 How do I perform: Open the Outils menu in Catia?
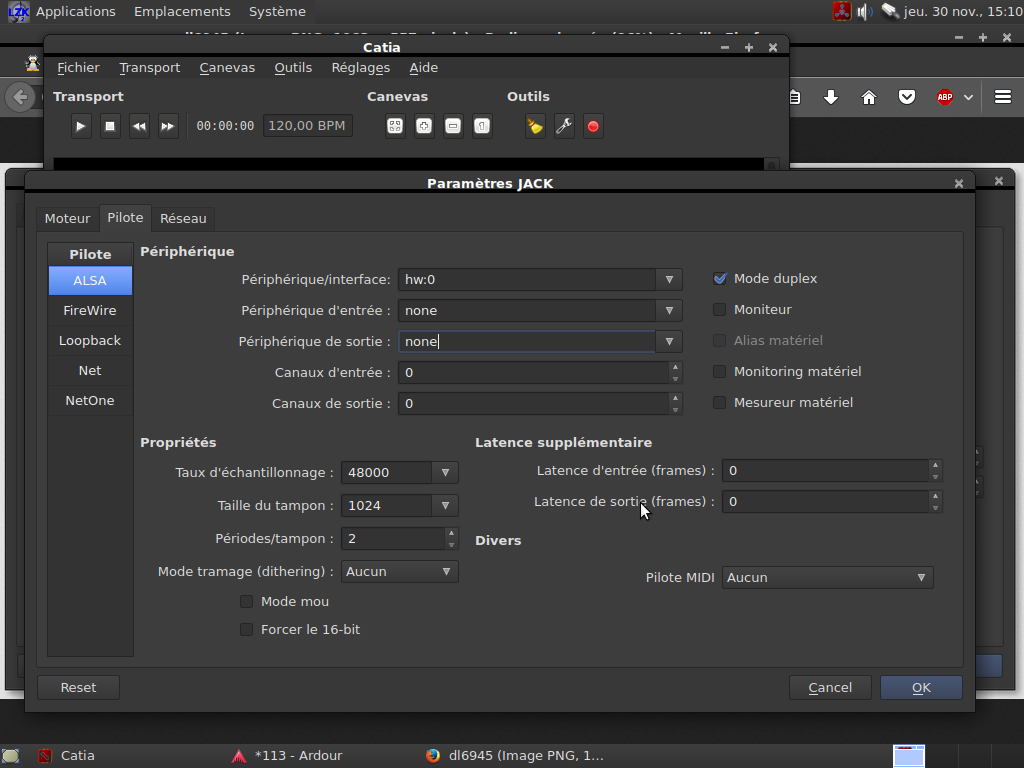click(x=293, y=68)
